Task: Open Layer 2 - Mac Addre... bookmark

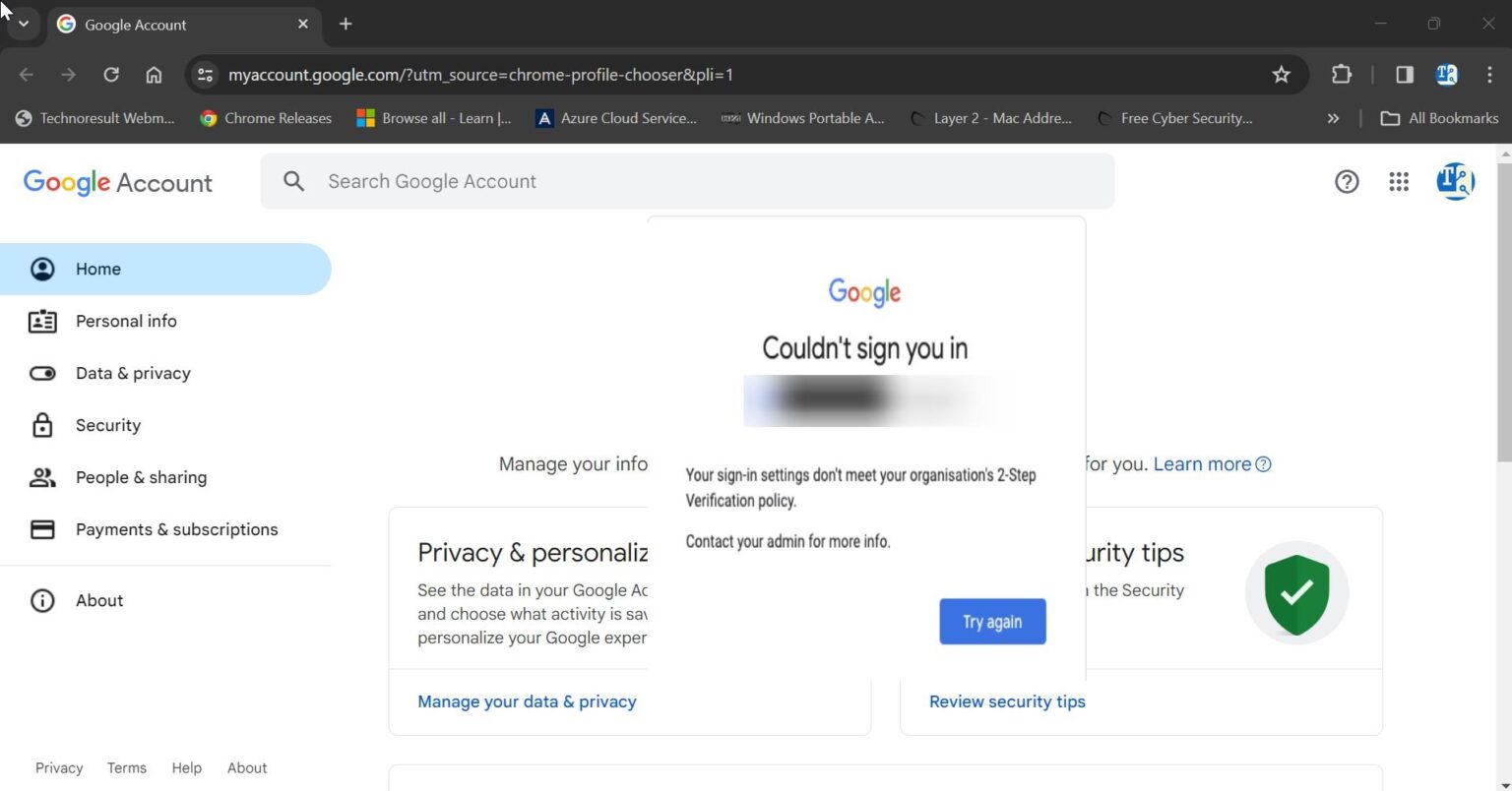Action: pyautogui.click(x=990, y=118)
